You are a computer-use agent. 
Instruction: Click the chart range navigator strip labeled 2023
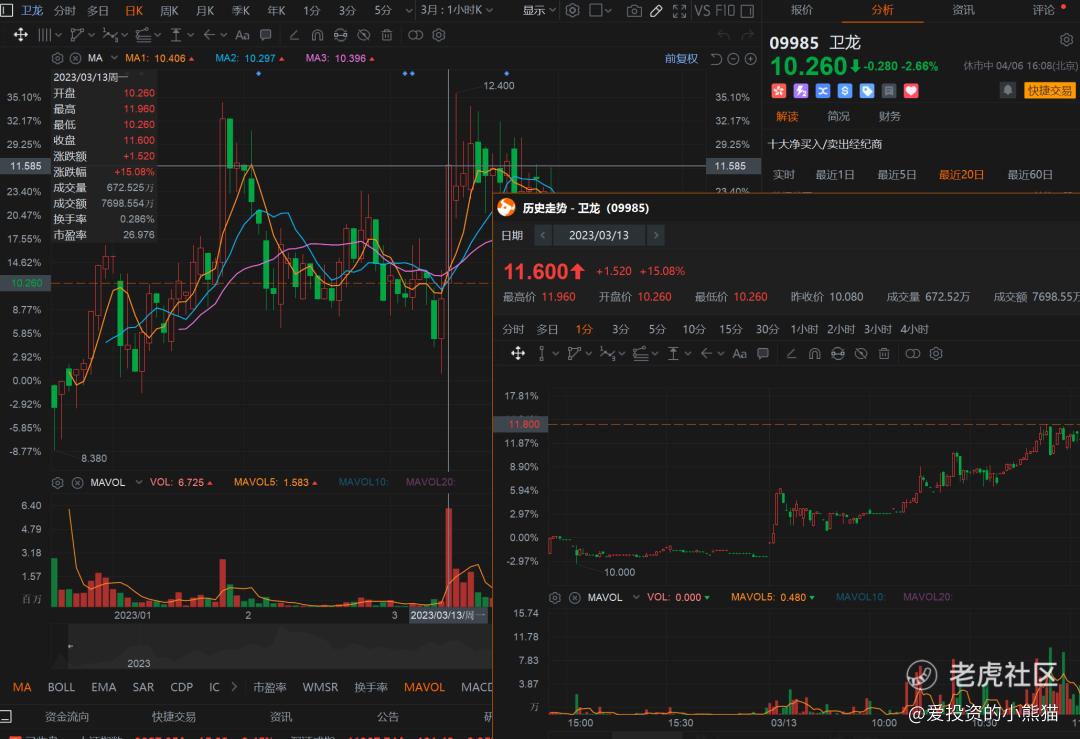(279, 646)
